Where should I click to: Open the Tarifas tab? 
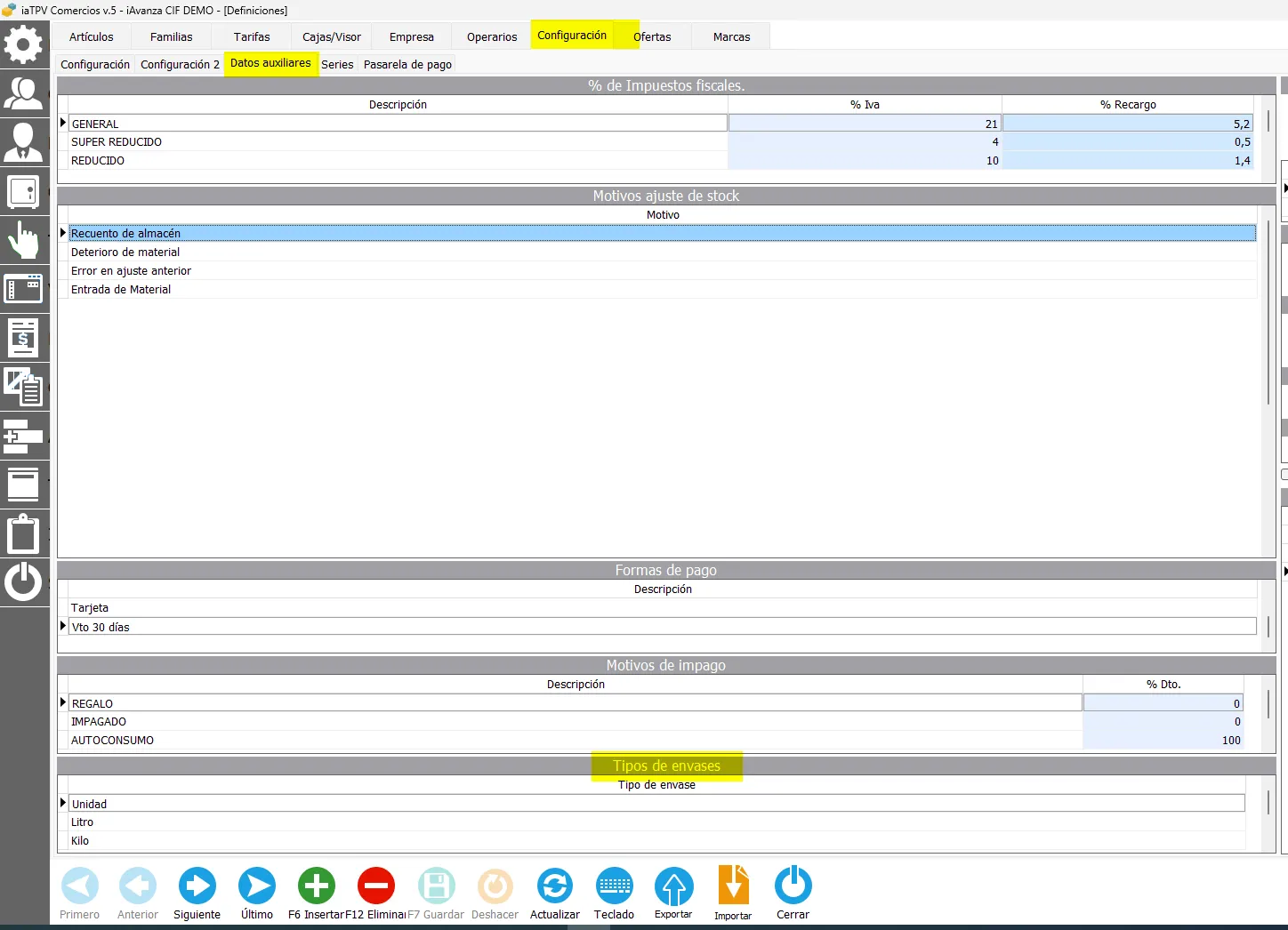[x=252, y=36]
